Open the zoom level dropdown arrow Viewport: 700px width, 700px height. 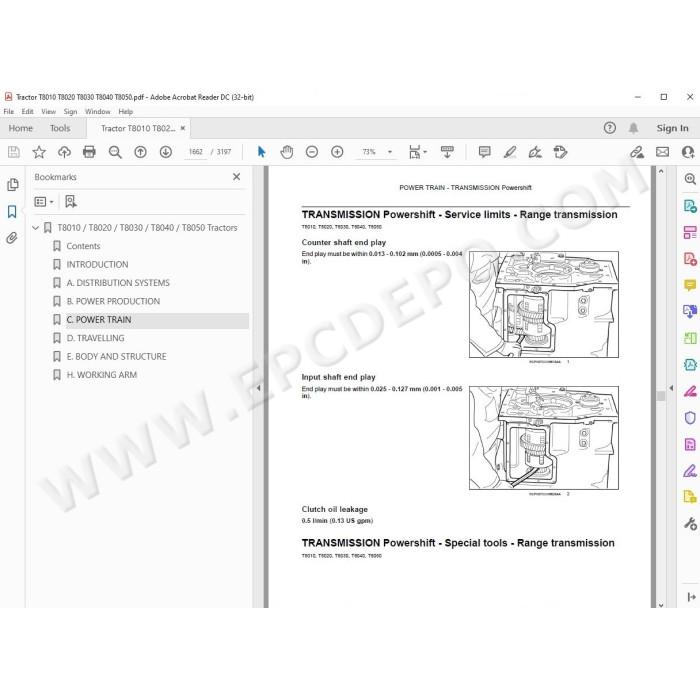coord(390,152)
